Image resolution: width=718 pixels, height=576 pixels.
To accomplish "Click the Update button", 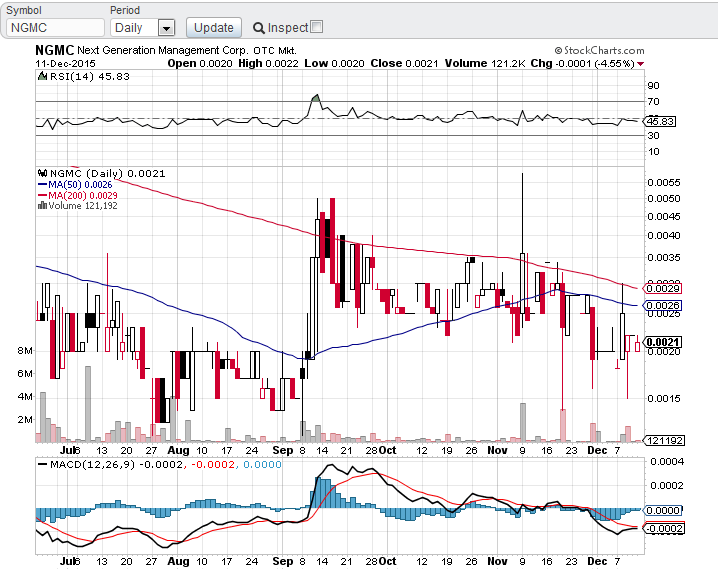I will [x=214, y=27].
